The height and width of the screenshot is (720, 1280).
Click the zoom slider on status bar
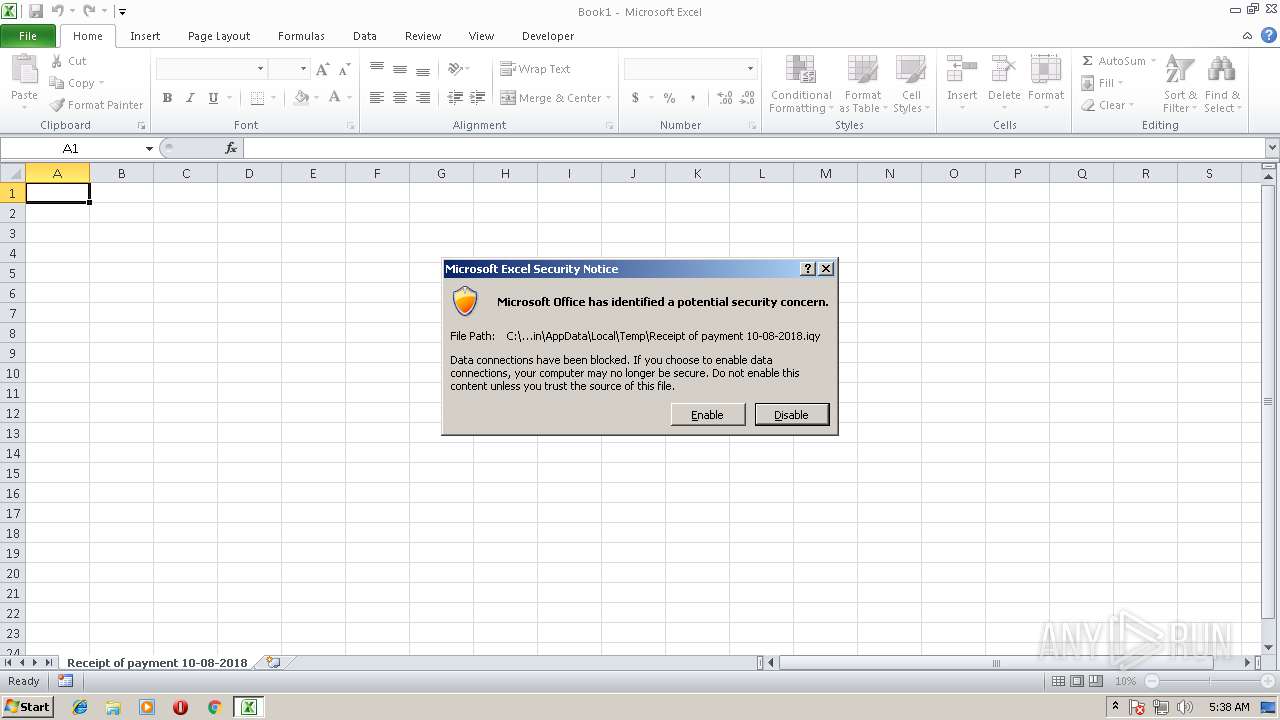[1208, 681]
